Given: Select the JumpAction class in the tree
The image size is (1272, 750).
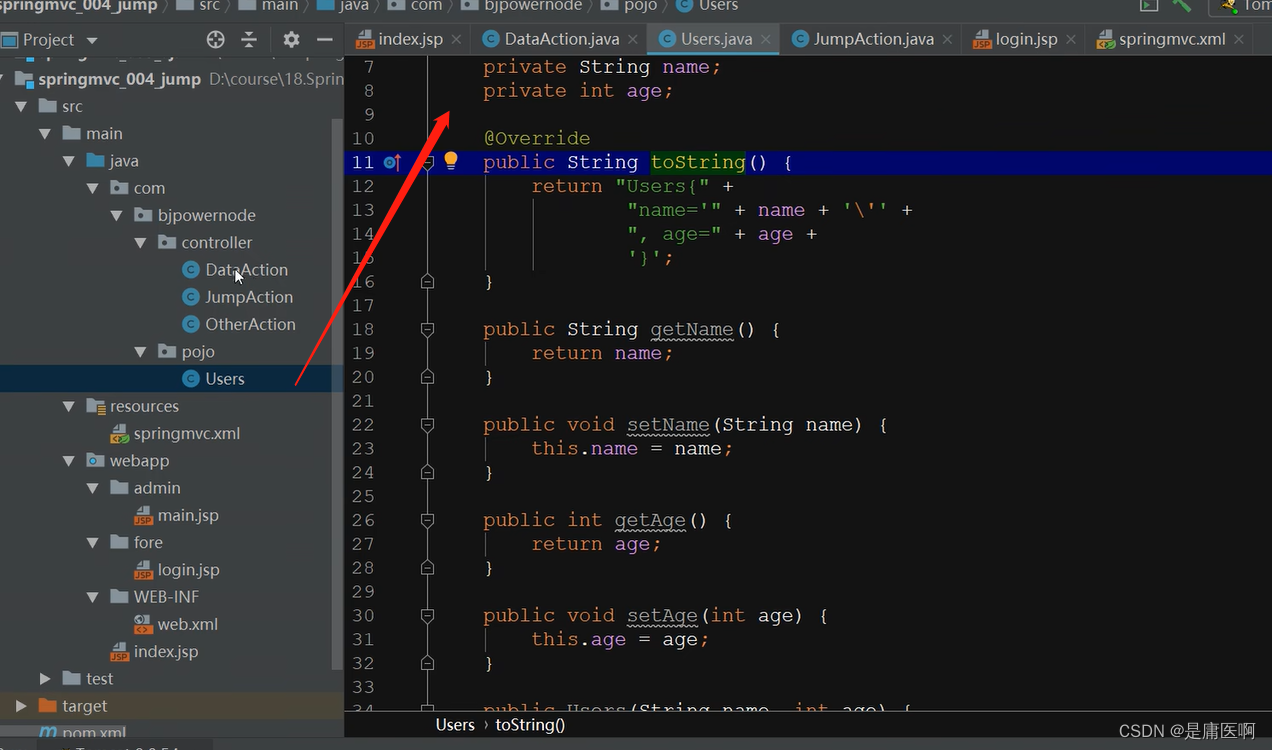Looking at the screenshot, I should (x=249, y=297).
